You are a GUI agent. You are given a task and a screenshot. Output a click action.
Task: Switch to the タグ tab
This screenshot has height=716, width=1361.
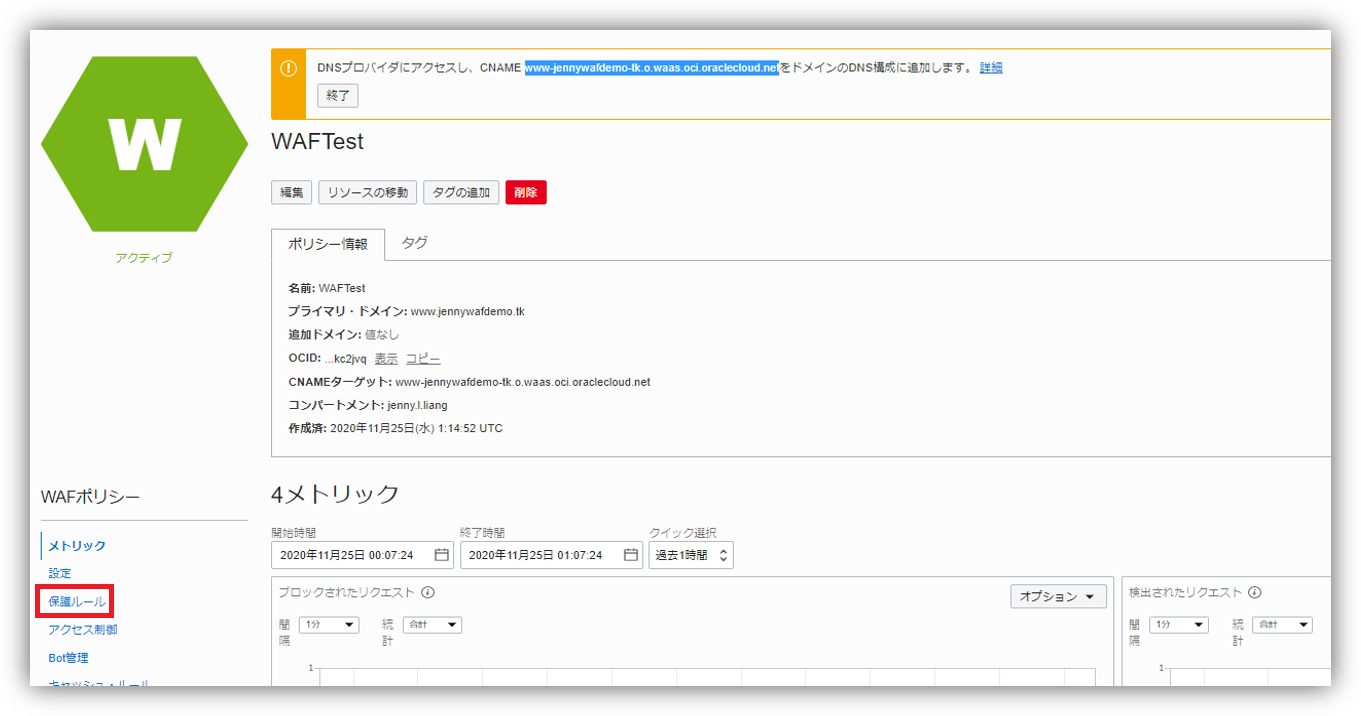(x=414, y=243)
